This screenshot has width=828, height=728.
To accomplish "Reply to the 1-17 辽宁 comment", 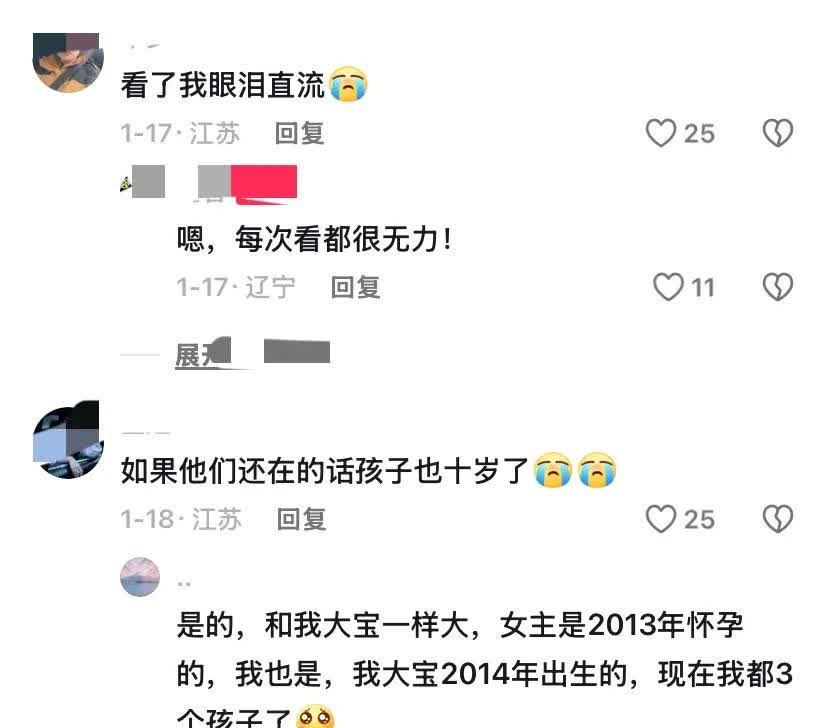I will (x=355, y=288).
